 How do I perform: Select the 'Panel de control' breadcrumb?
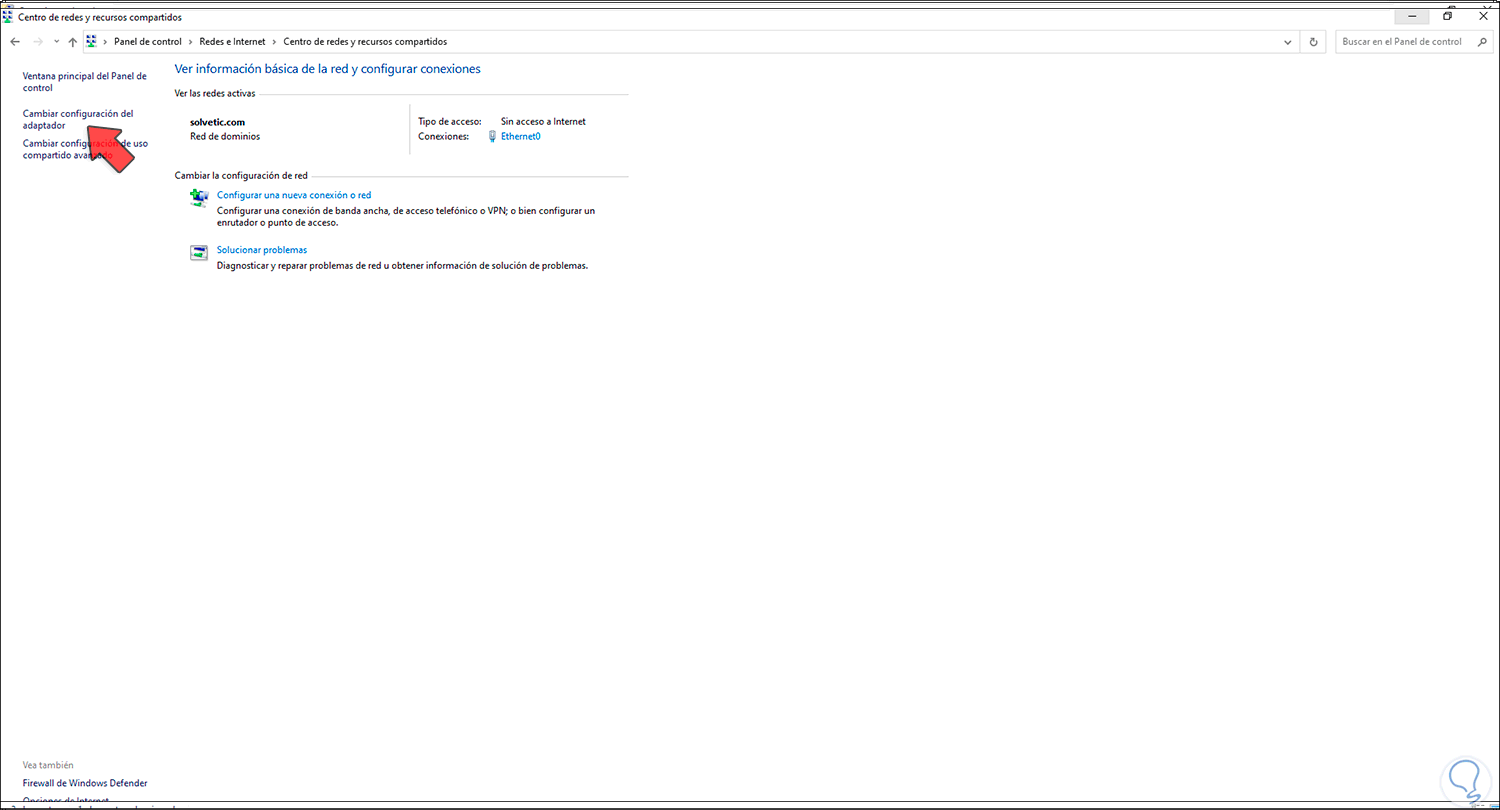(148, 42)
